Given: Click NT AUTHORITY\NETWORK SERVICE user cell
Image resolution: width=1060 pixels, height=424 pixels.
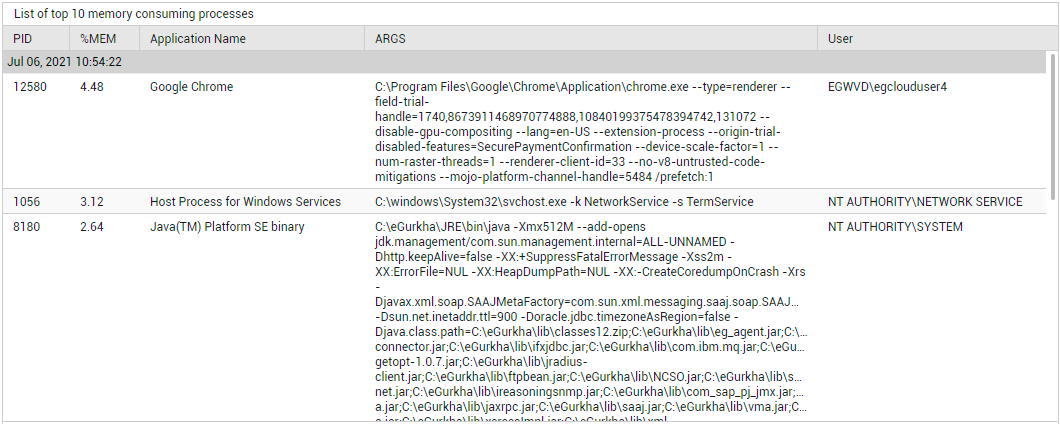Looking at the screenshot, I should tap(925, 202).
